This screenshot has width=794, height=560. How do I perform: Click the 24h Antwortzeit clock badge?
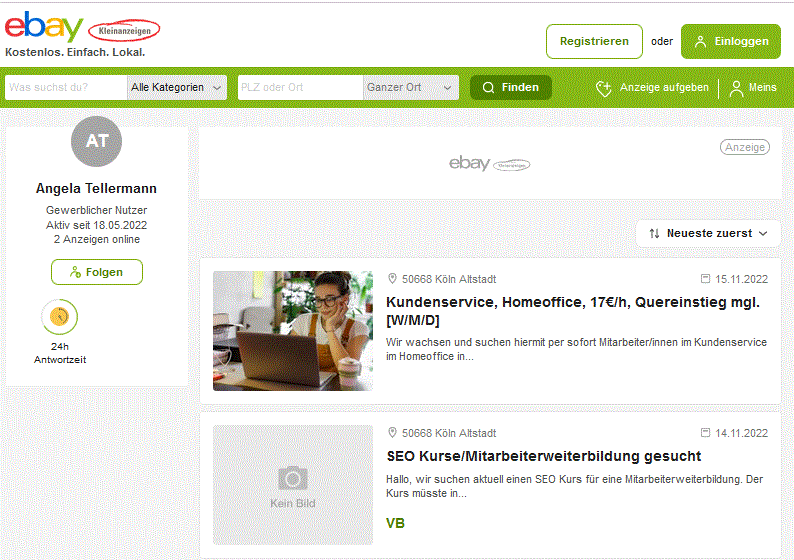(x=59, y=317)
